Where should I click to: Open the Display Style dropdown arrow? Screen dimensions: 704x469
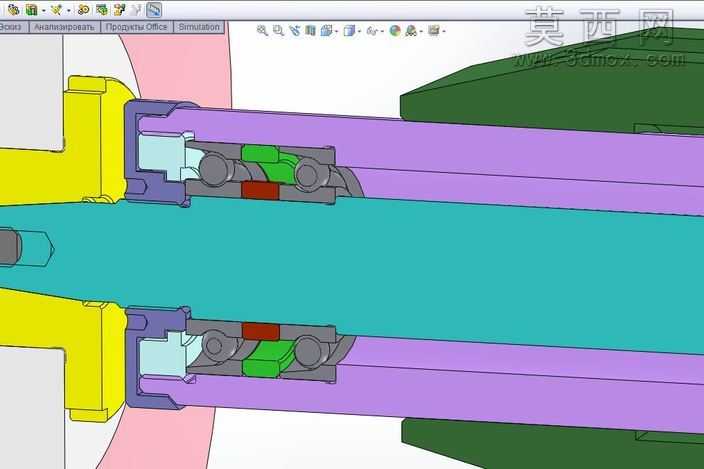[359, 31]
